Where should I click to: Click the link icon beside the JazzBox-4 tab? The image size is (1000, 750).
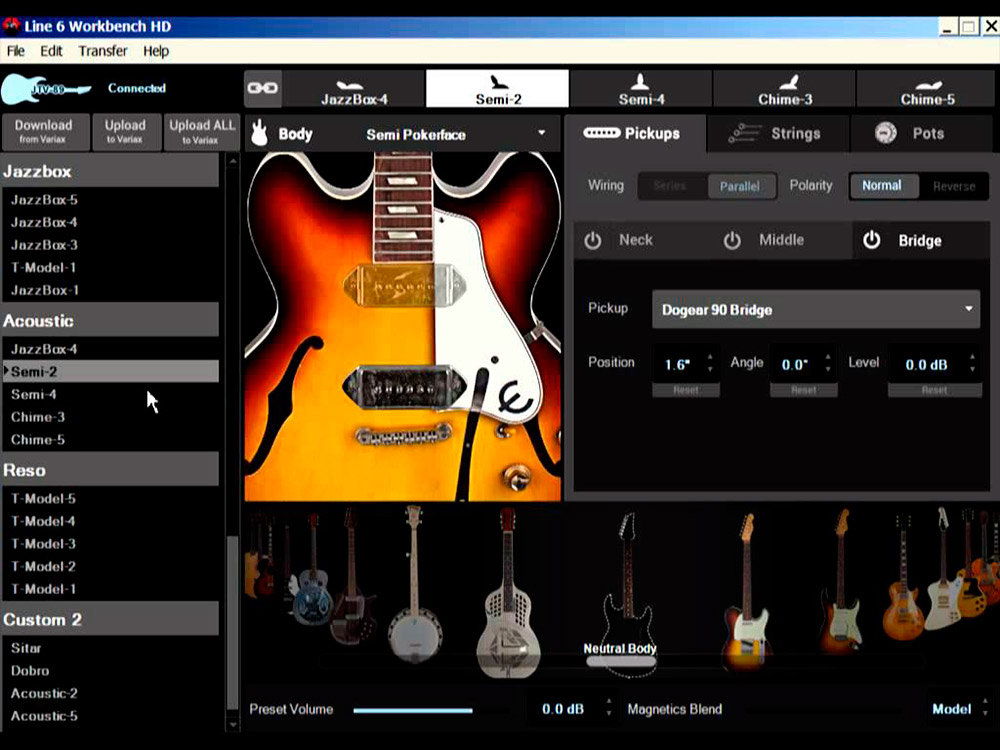262,88
